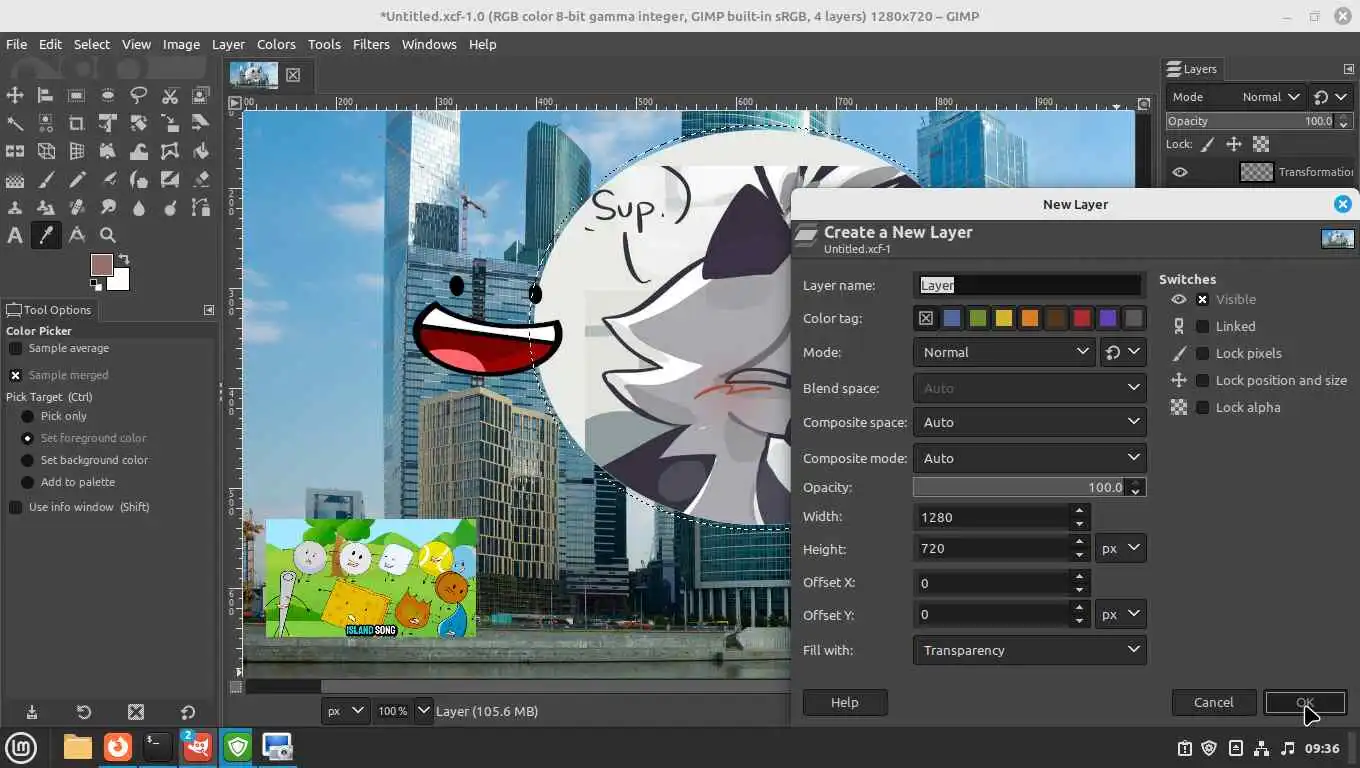
Task: Click OK to create the layer
Action: pyautogui.click(x=1305, y=702)
